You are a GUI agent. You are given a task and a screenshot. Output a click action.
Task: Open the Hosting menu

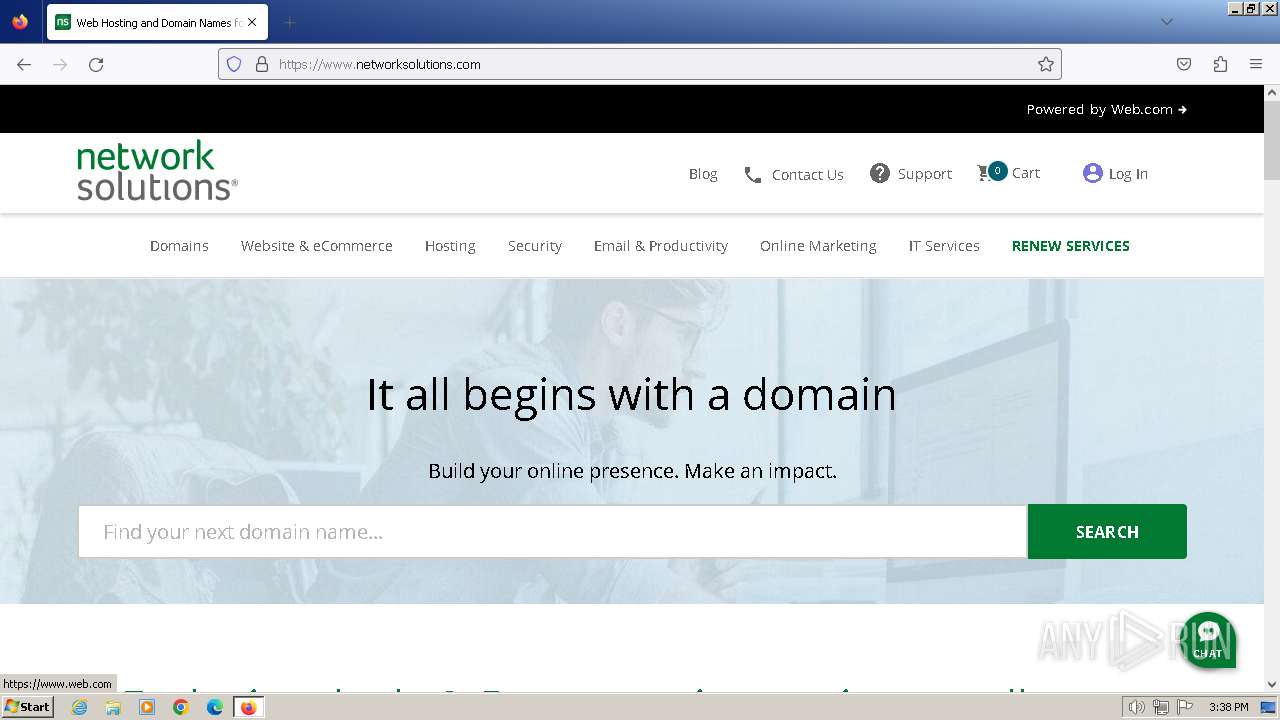(450, 246)
